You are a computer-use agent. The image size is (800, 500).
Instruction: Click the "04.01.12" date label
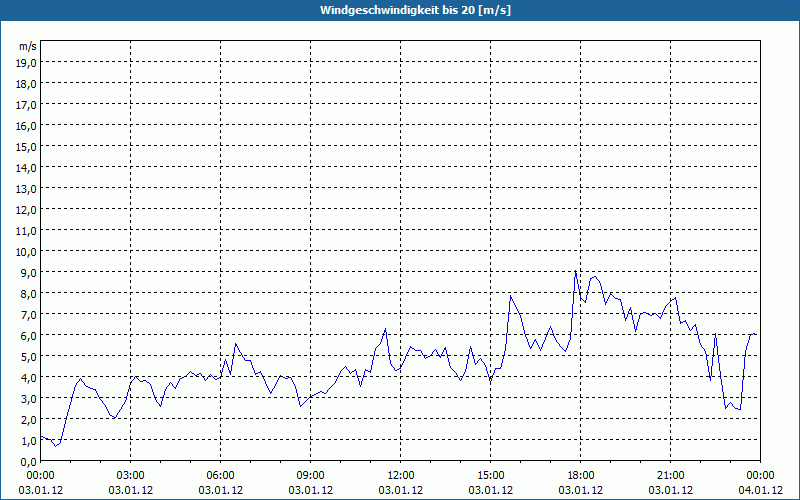[x=761, y=490]
